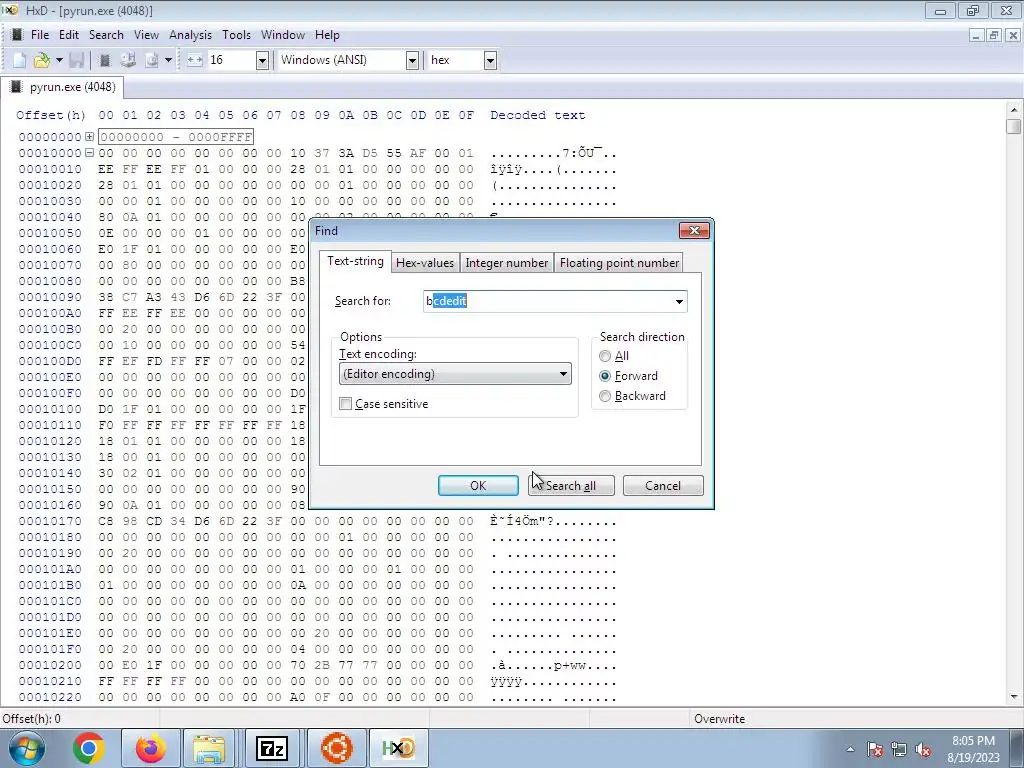This screenshot has width=1024, height=768.
Task: Click the Open disk toolbar icon
Action: [128, 60]
